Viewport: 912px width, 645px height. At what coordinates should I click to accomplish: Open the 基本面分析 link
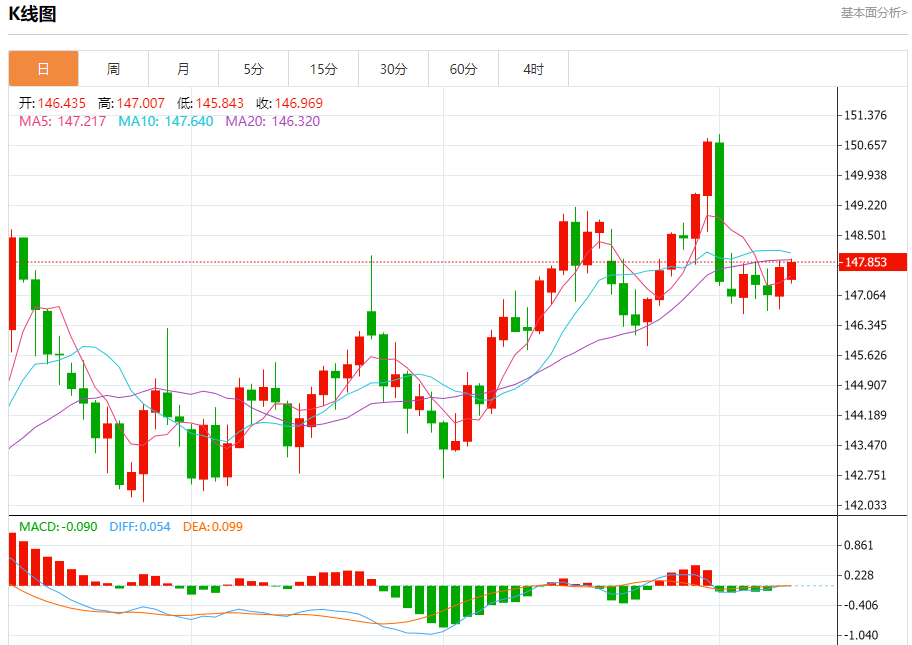click(x=874, y=13)
